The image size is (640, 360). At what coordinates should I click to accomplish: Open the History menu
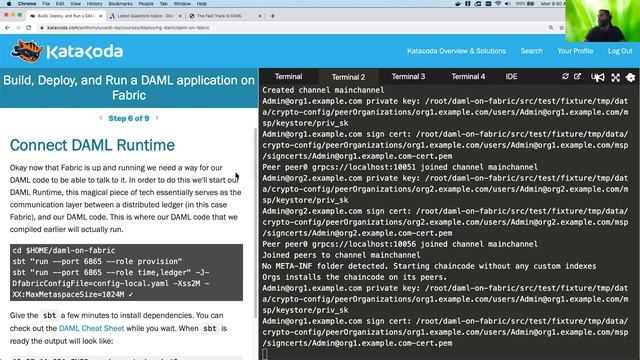(x=94, y=4)
